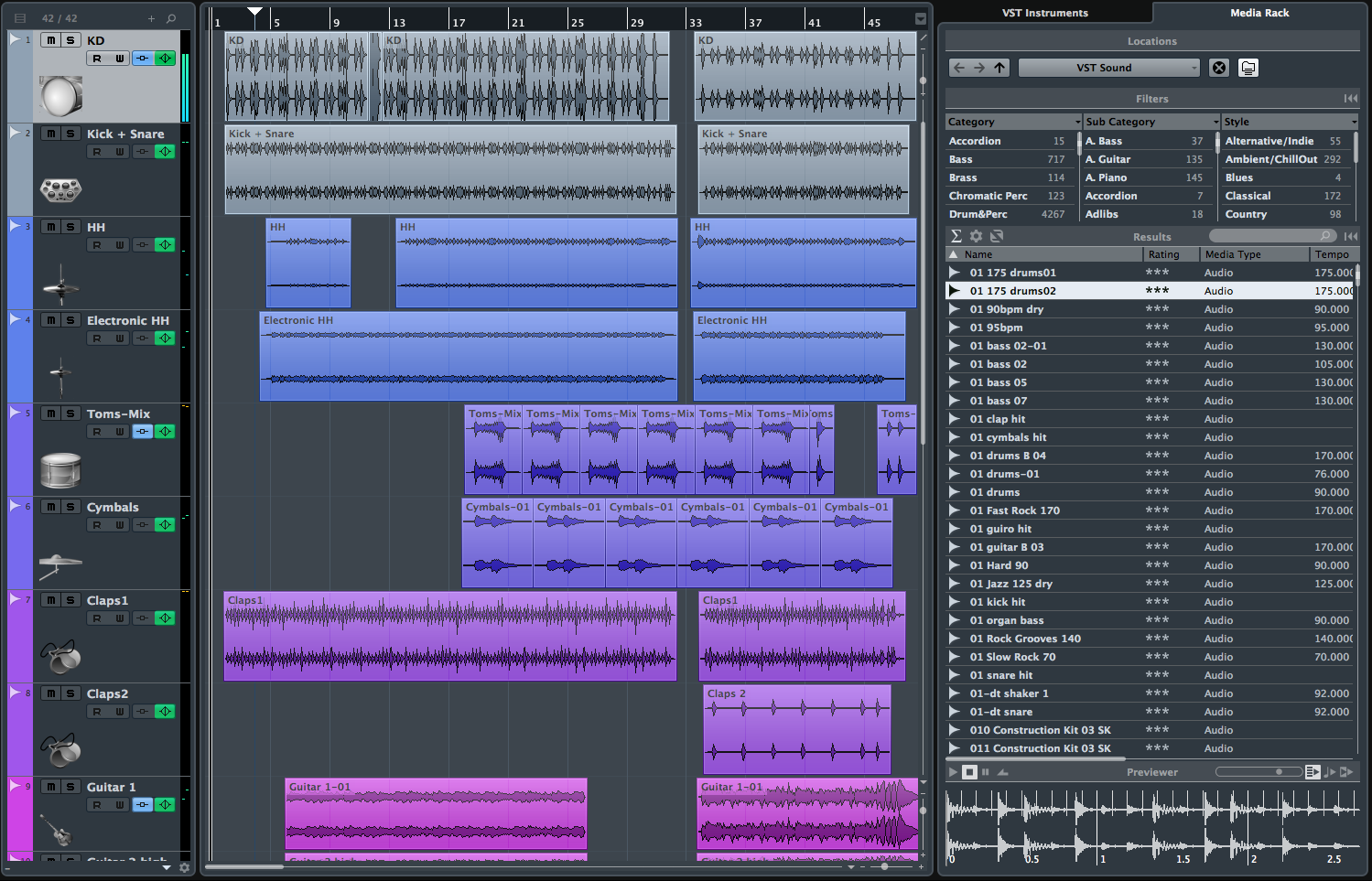
Task: Click the sigma icon in Results header
Action: (x=956, y=236)
